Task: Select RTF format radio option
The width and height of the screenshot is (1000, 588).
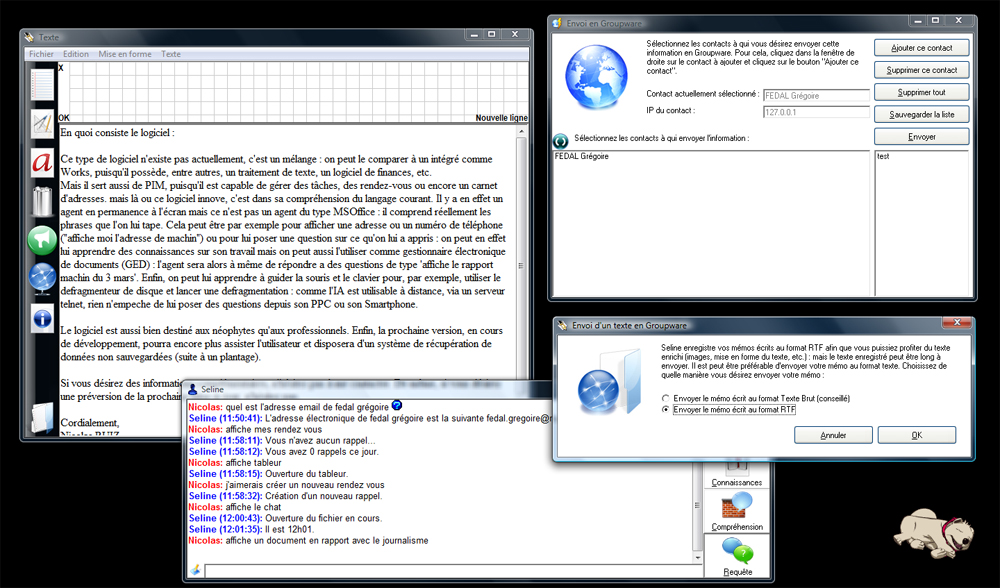Action: [666, 409]
